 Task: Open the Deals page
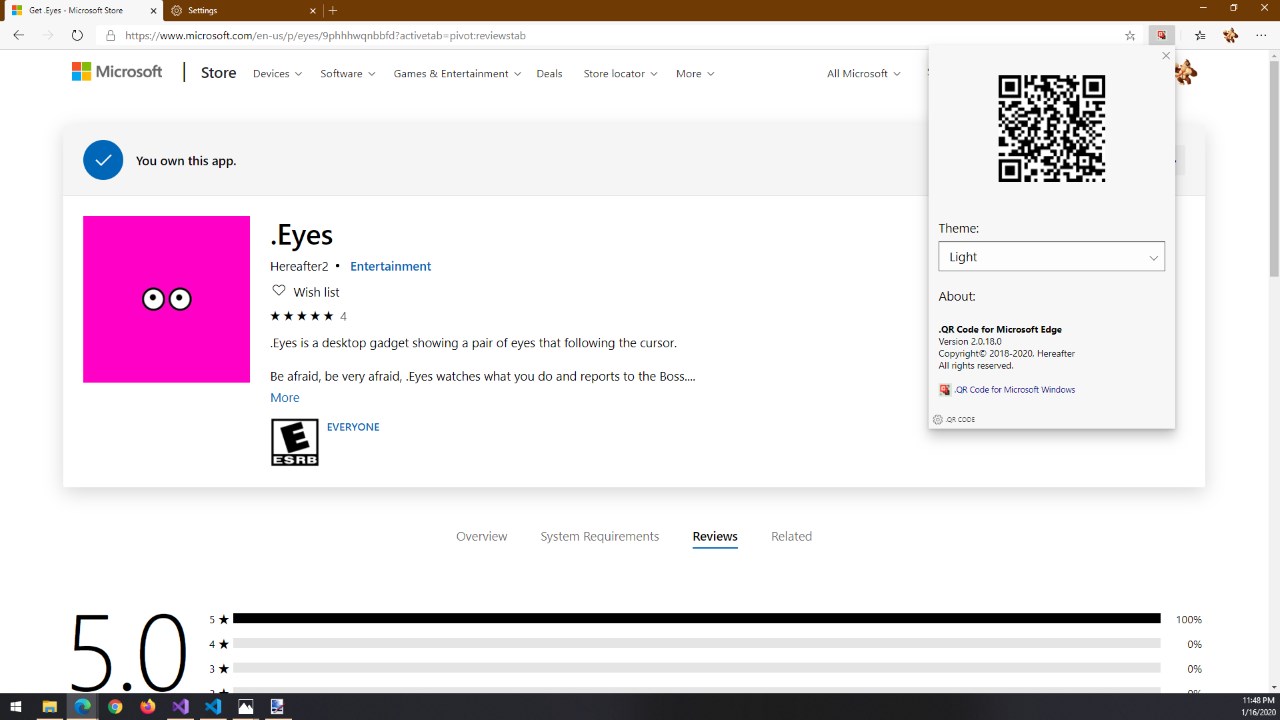[x=549, y=74]
